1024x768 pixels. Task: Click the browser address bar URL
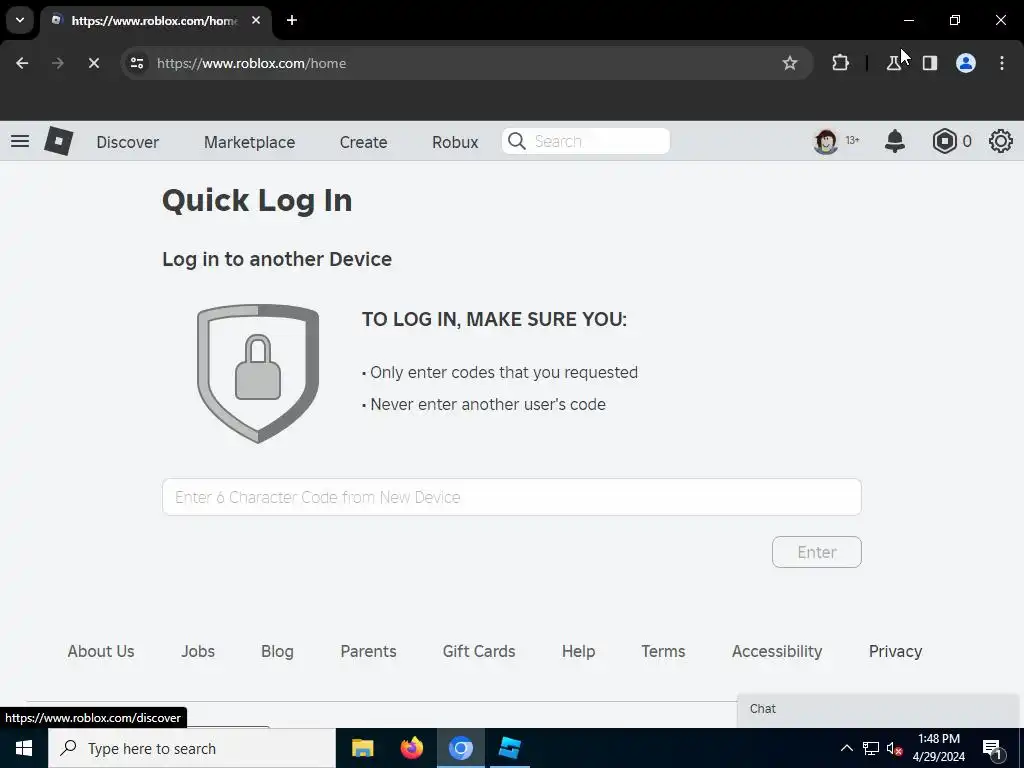coord(251,63)
